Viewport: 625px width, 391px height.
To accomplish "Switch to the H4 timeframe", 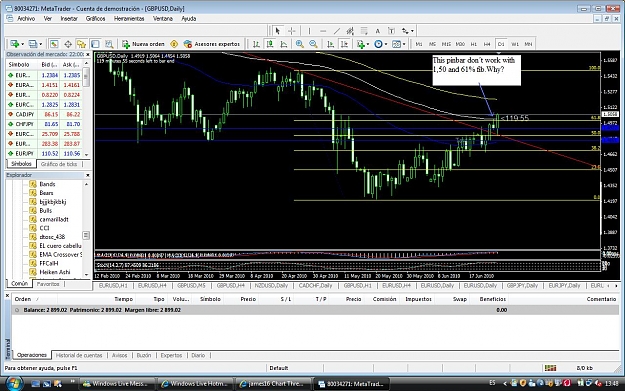I will (x=487, y=44).
